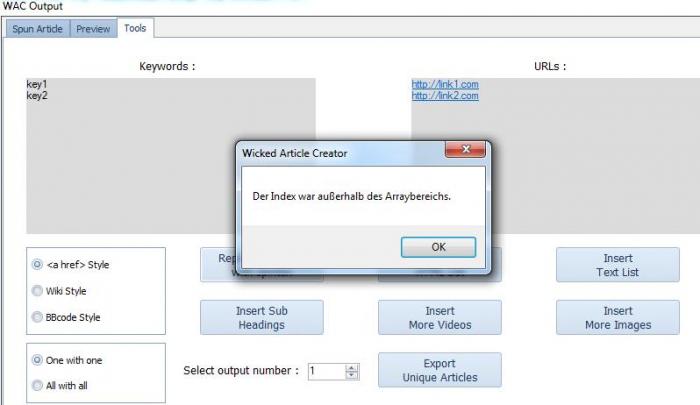Focus the output number field
700x405 pixels.
(327, 371)
